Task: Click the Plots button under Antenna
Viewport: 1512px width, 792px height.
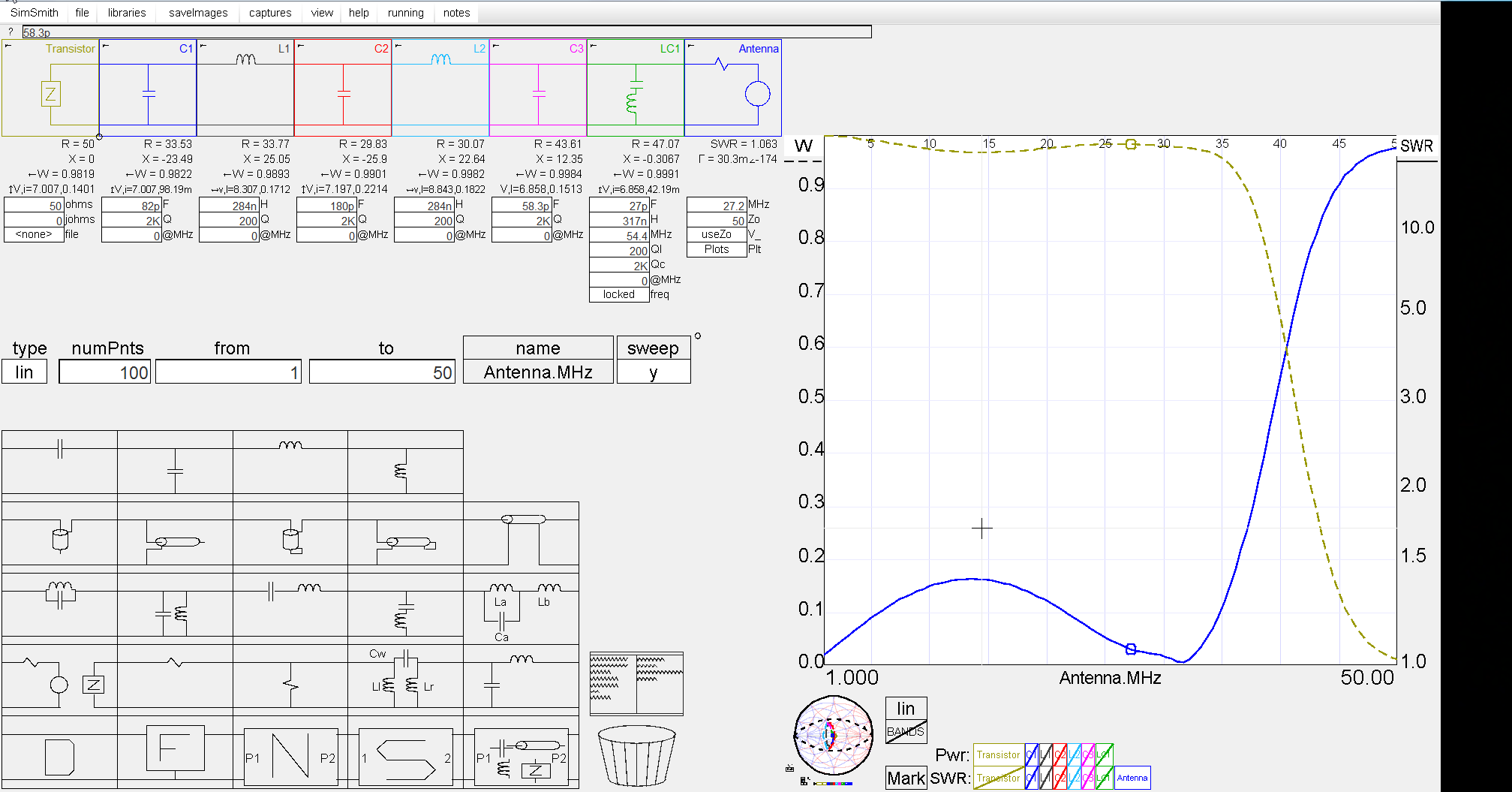Action: 716,250
